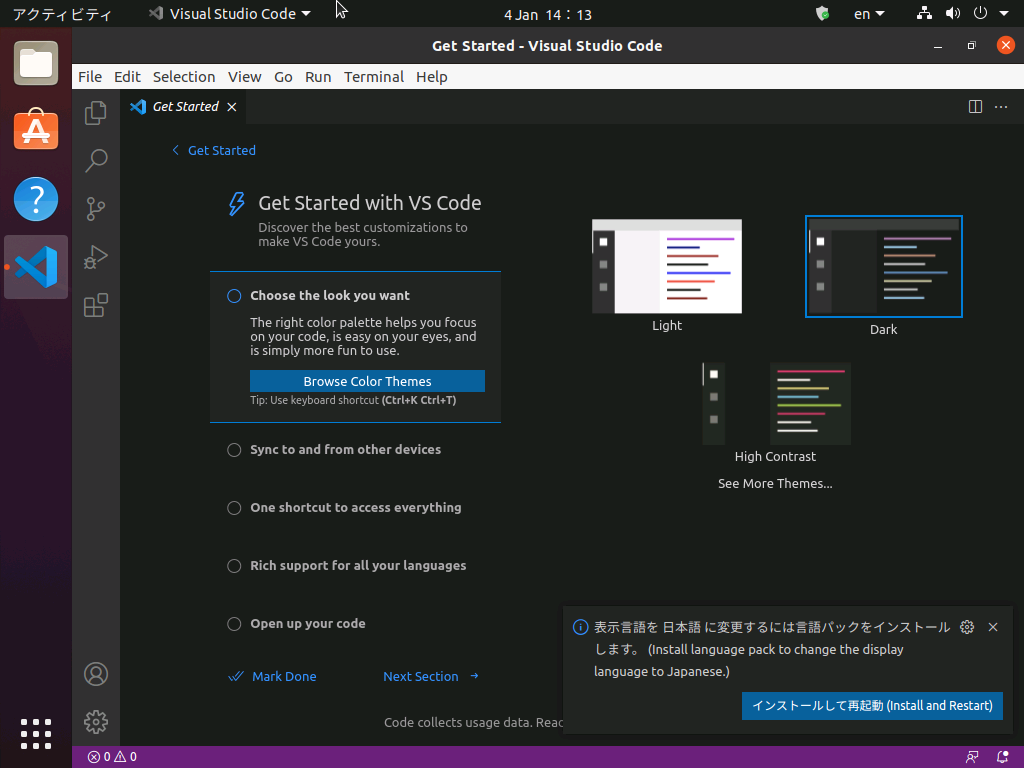Screen dimensions: 1024x768
Task: Open Ubuntu Software from the dock
Action: point(36,129)
